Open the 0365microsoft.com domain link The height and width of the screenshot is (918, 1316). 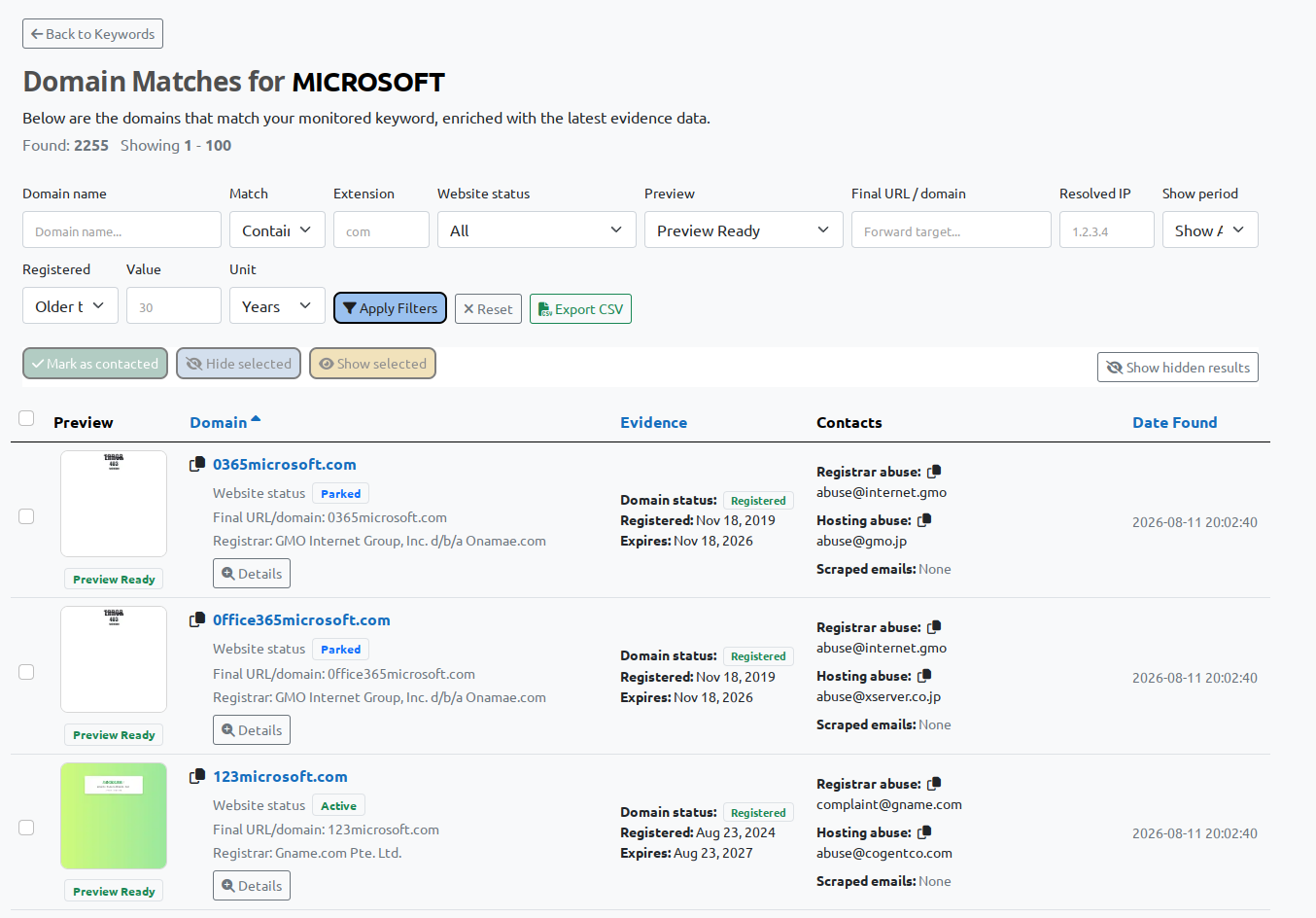(x=285, y=465)
